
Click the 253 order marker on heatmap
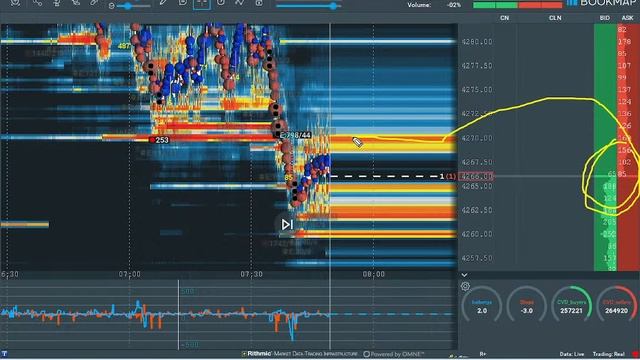159,140
